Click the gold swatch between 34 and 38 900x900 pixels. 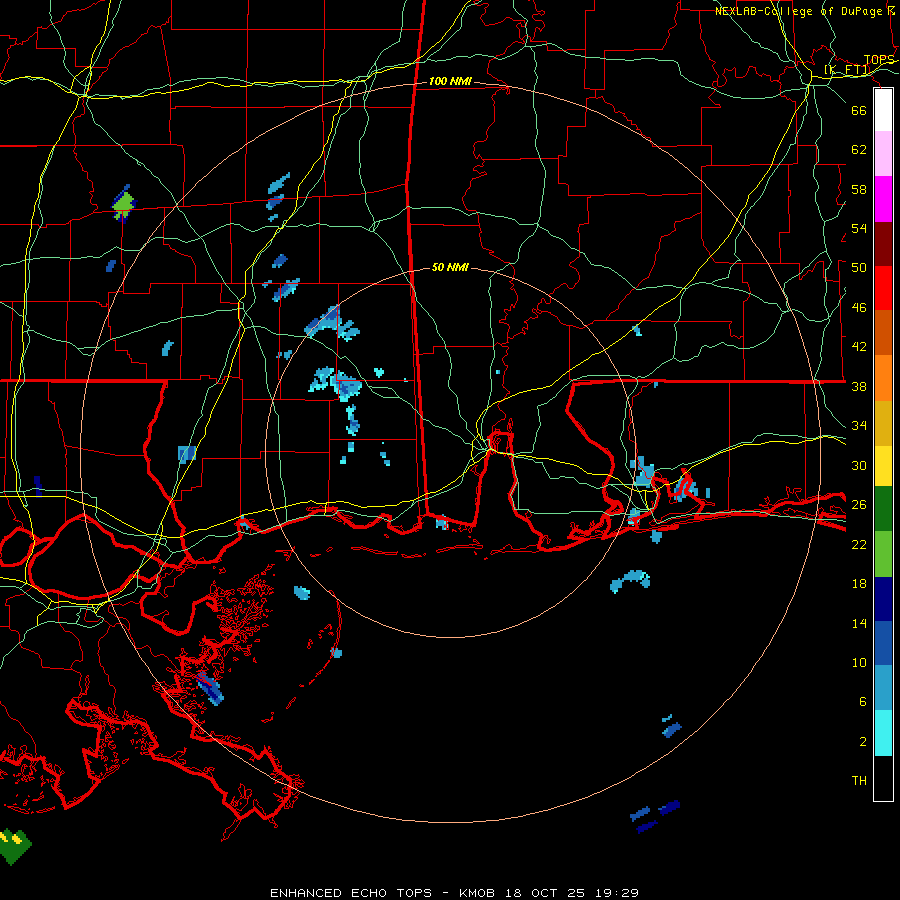[x=883, y=423]
